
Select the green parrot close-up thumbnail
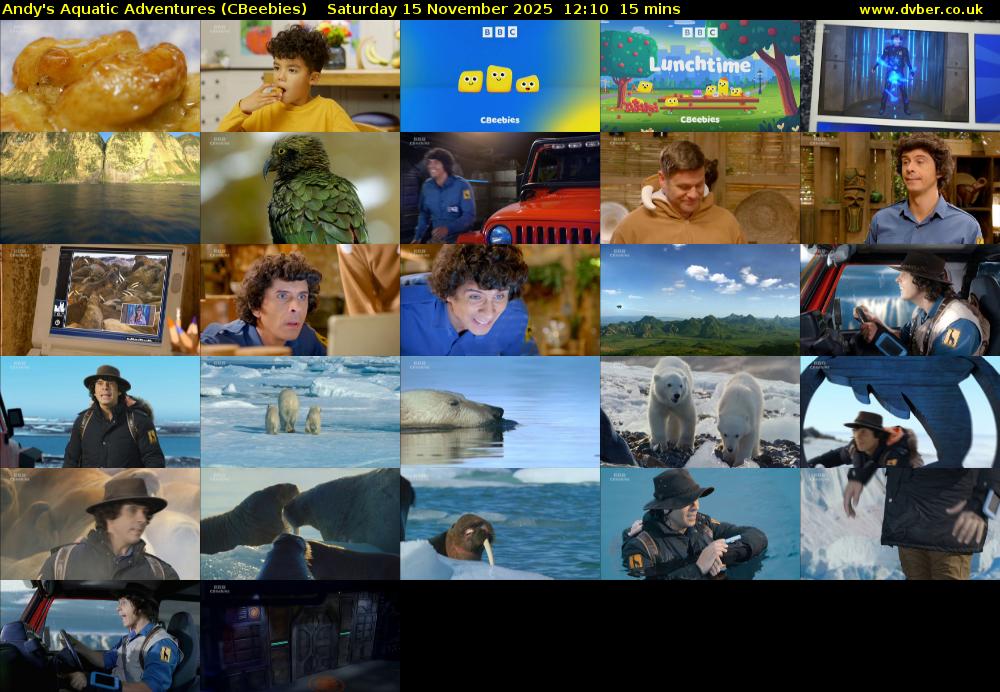point(299,188)
